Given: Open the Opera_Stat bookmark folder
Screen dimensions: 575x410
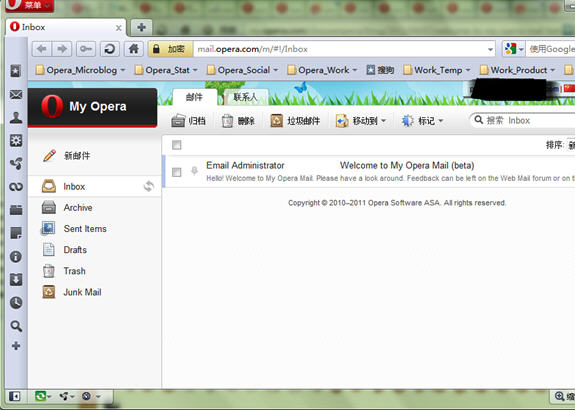Looking at the screenshot, I should 166,70.
